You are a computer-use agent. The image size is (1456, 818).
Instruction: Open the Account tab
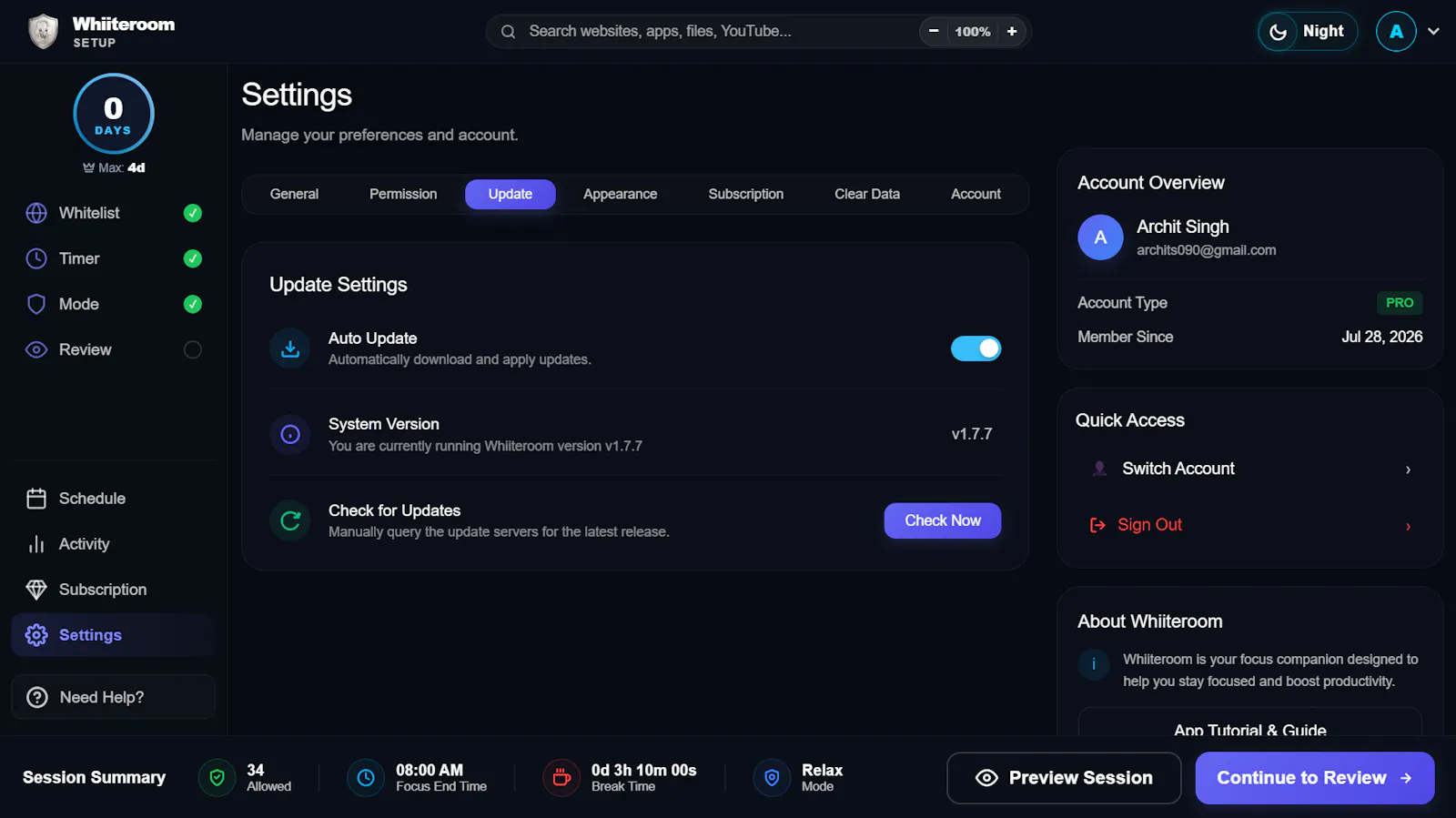976,194
